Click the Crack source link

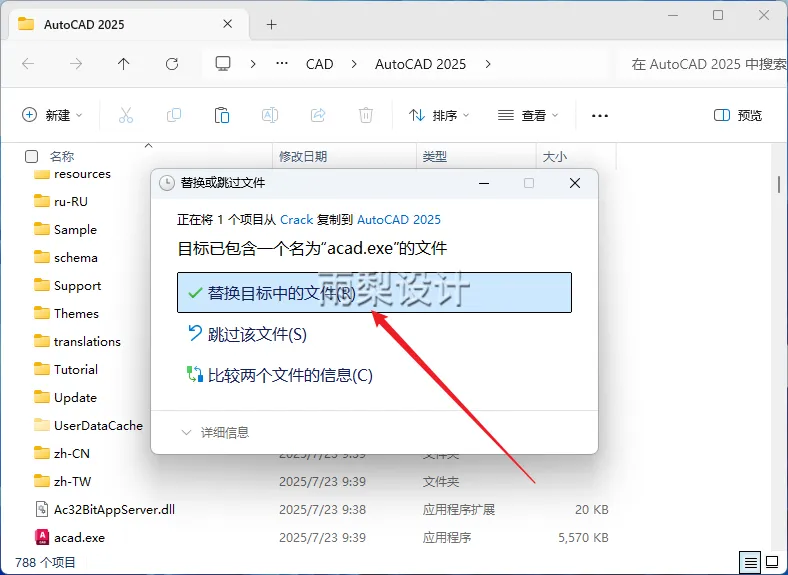pyautogui.click(x=297, y=220)
